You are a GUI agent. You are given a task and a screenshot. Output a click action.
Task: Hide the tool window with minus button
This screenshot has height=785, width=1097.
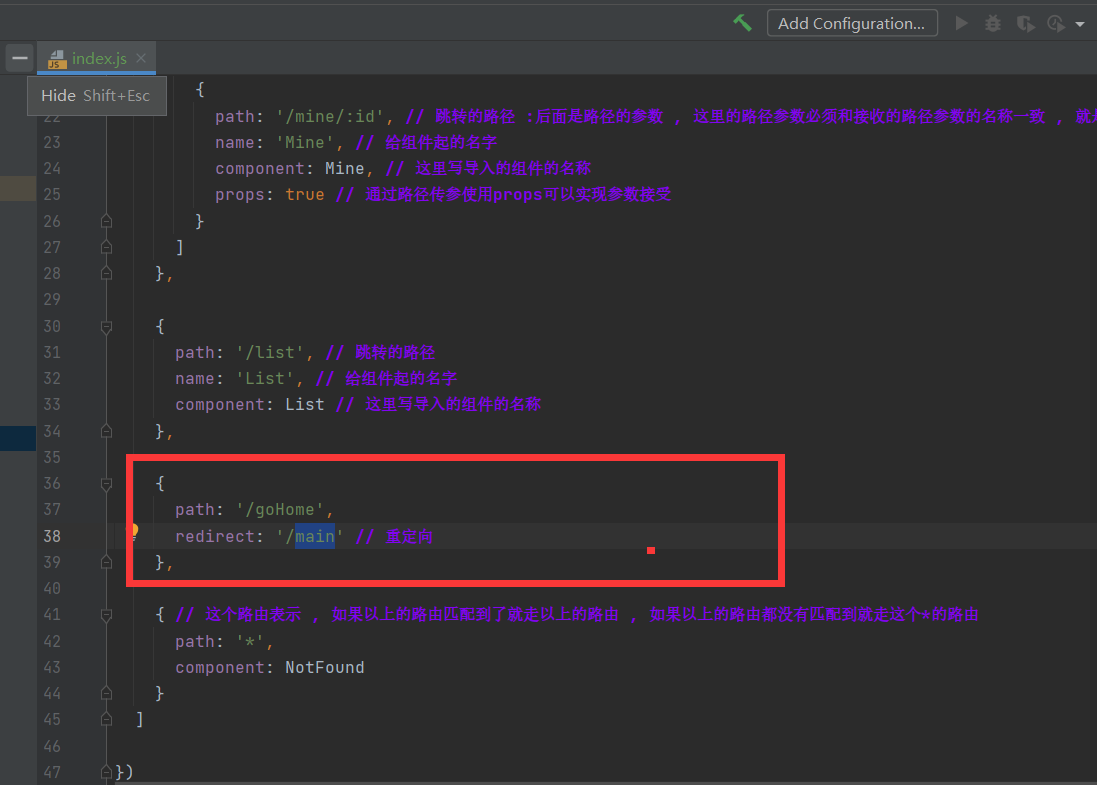point(20,58)
